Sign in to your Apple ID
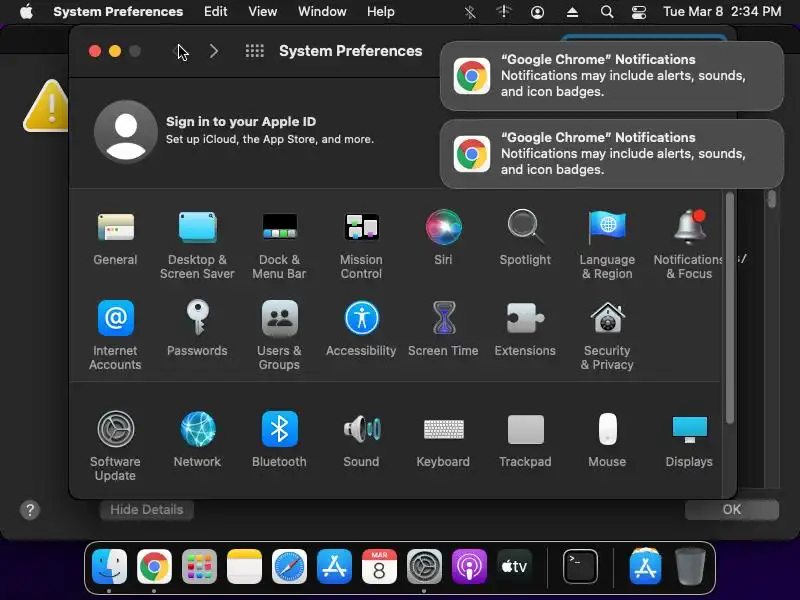This screenshot has width=800, height=600. [241, 121]
